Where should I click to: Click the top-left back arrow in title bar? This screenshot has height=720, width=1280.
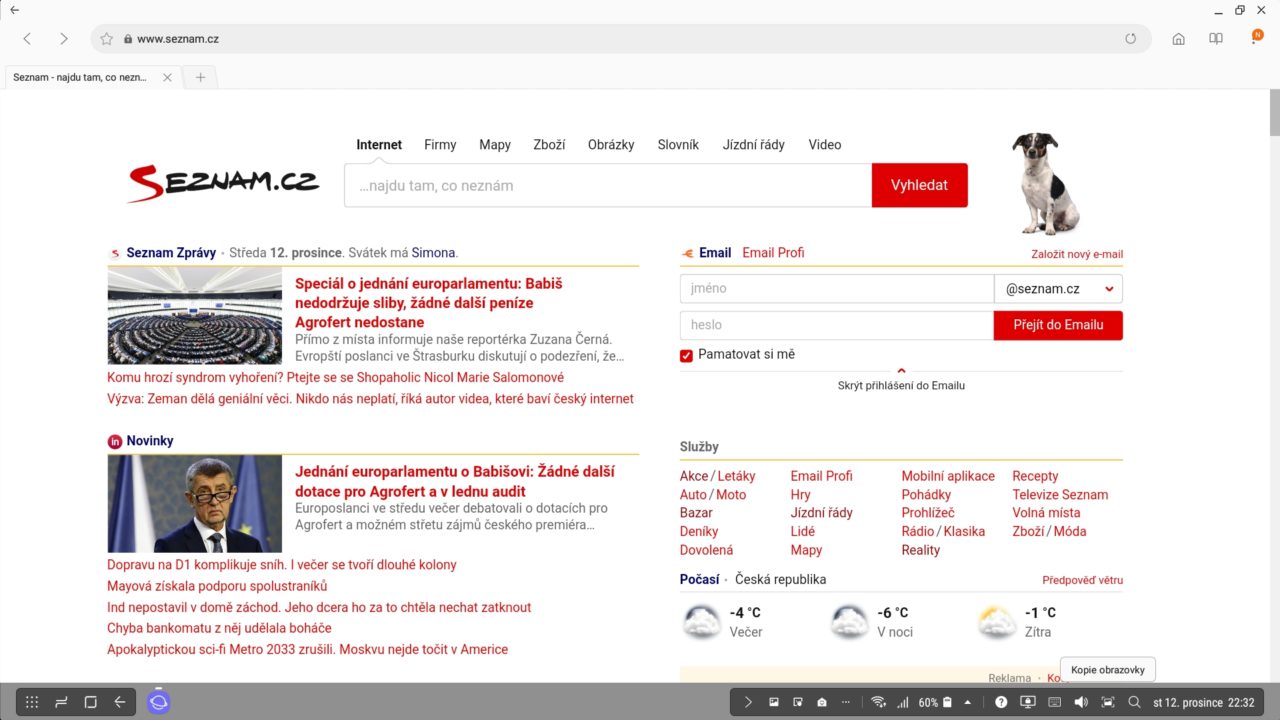click(x=14, y=9)
